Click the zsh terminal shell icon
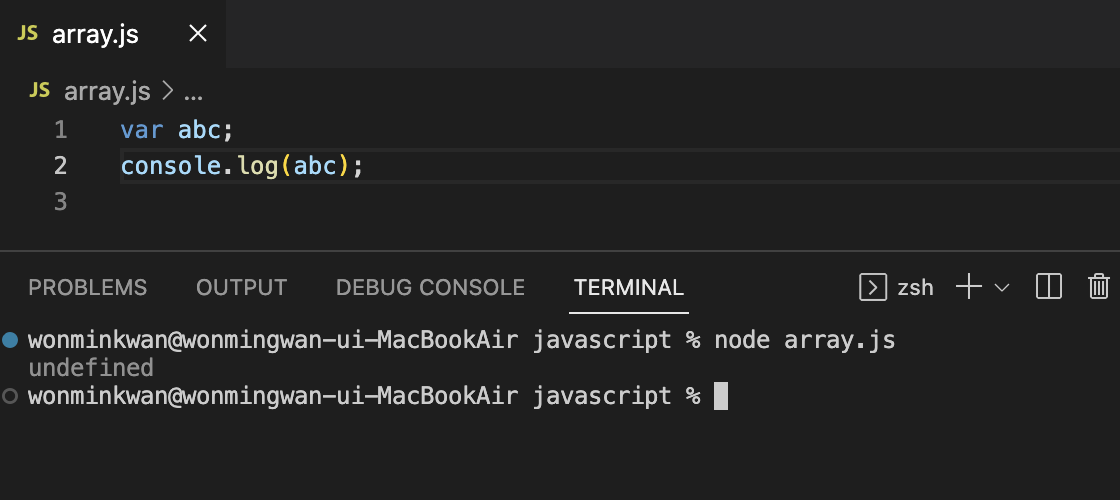The width and height of the screenshot is (1120, 500). pos(873,288)
